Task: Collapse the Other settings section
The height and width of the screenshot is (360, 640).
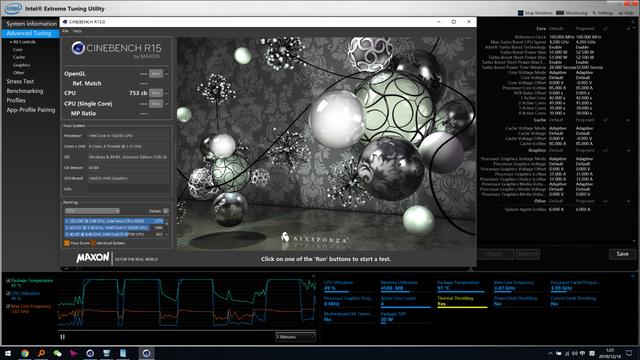Action: [628, 201]
